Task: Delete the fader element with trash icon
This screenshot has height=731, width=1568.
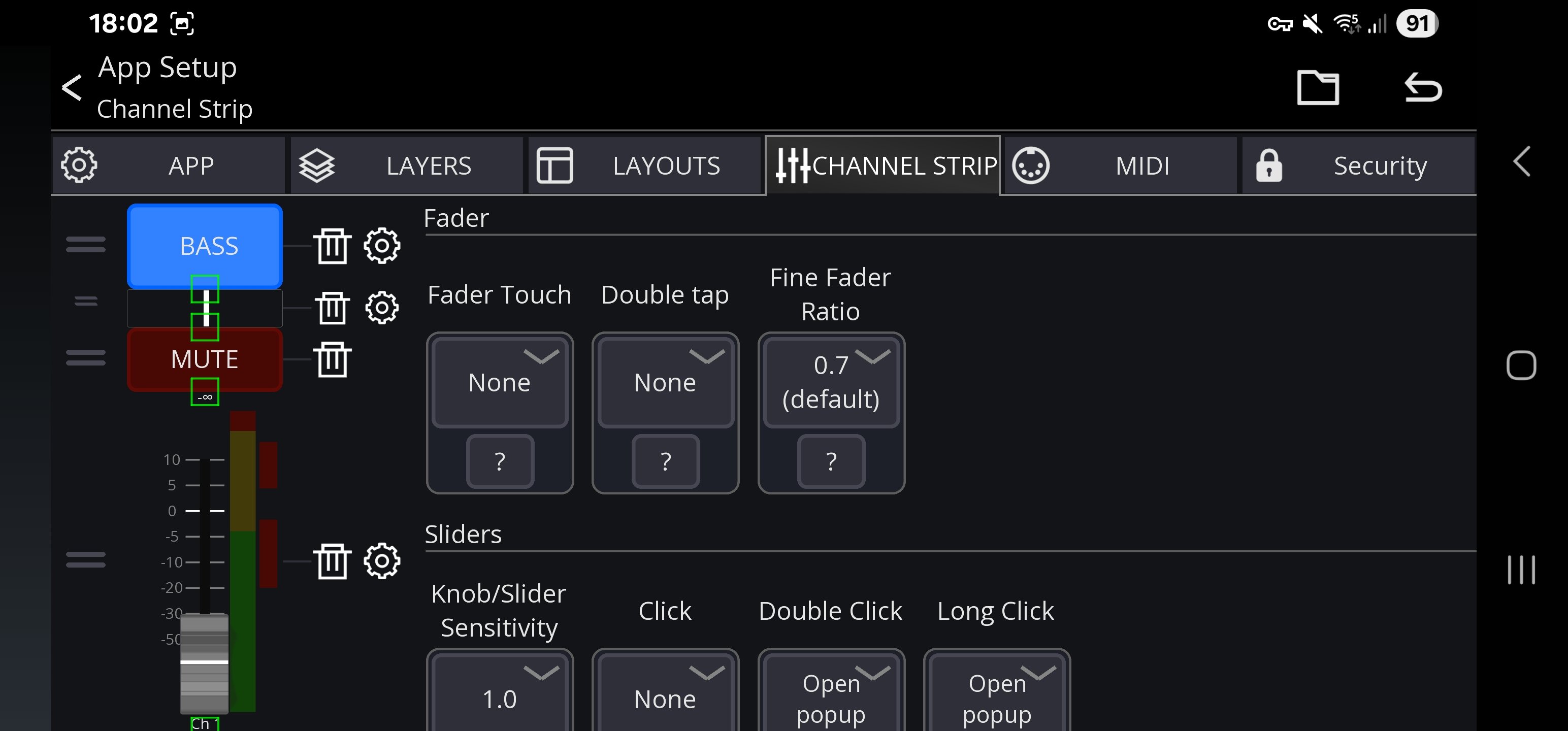Action: 333,560
